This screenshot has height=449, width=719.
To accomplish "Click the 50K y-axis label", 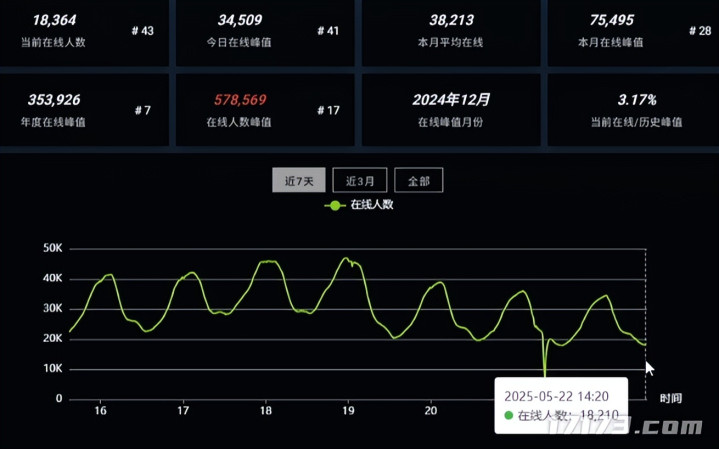I will (53, 248).
